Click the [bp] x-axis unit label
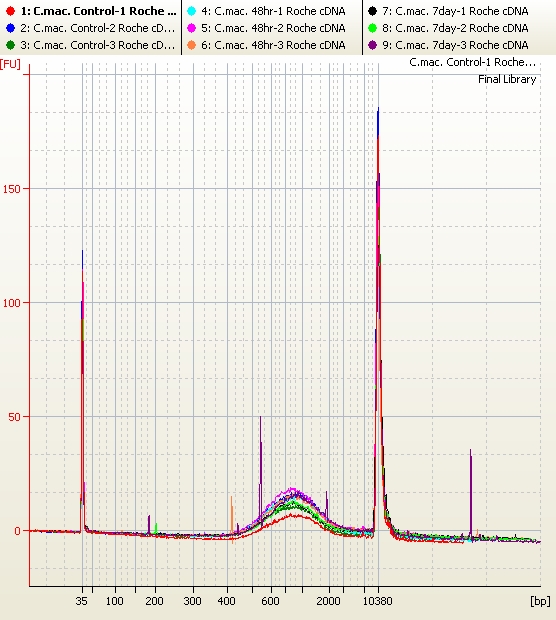Screen dimensions: 556x620 tap(540, 601)
